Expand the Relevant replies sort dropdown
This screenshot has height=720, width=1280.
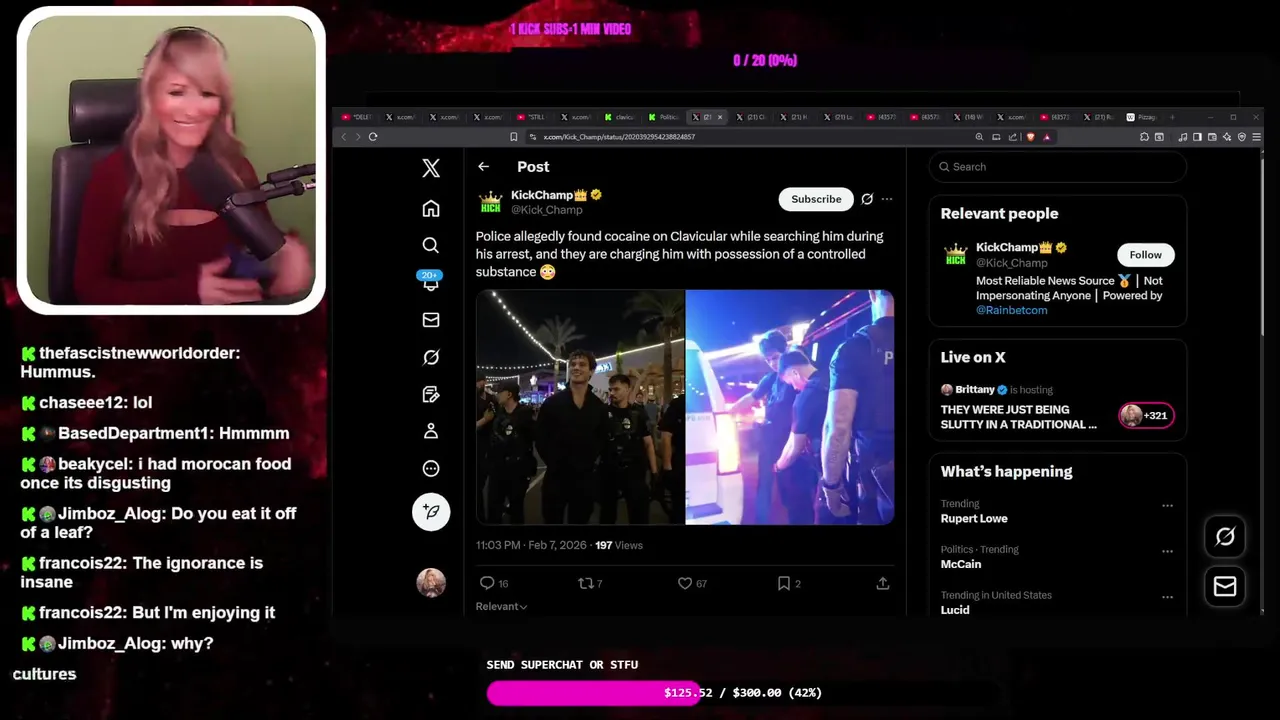point(501,606)
